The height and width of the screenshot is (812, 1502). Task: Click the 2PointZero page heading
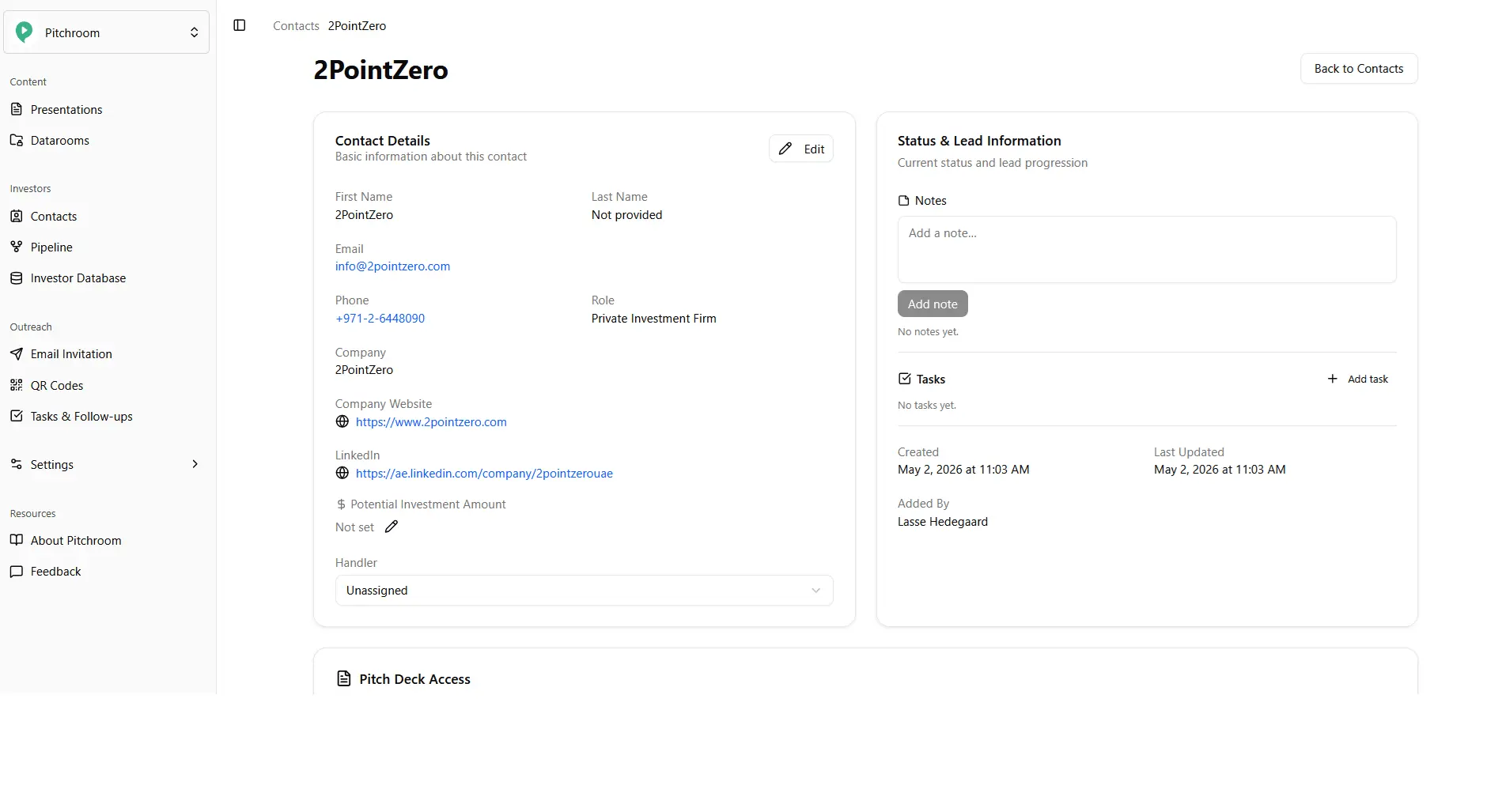pos(380,70)
